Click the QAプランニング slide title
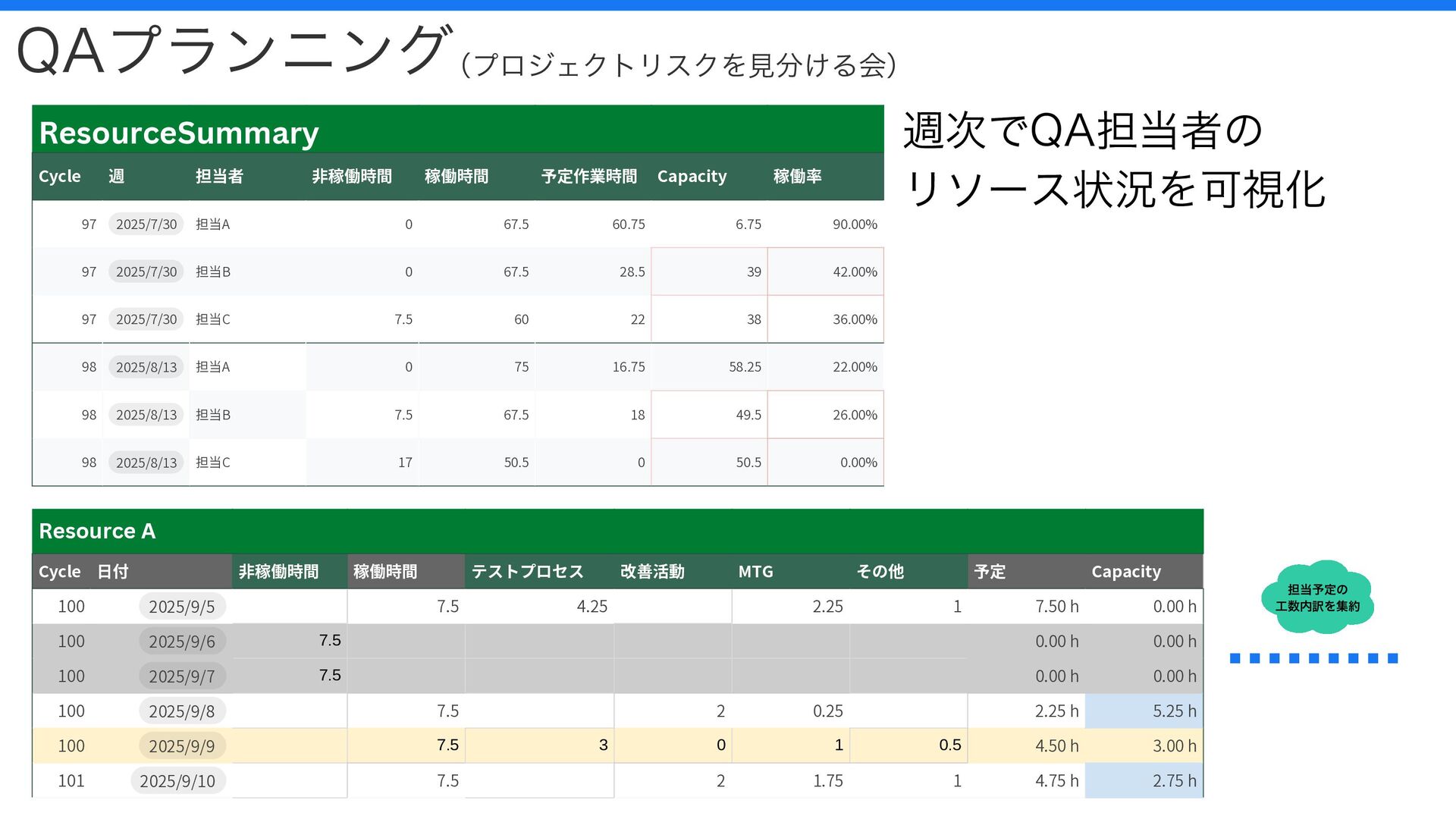This screenshot has height=819, width=1456. [x=234, y=52]
